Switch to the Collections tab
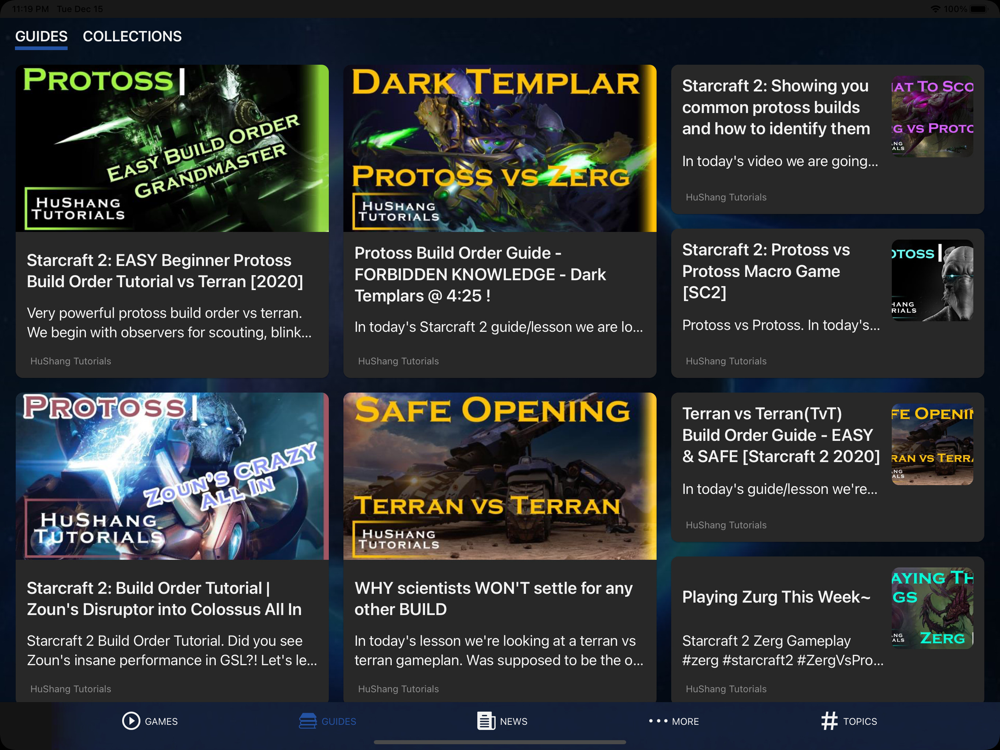The height and width of the screenshot is (750, 1000). click(132, 36)
